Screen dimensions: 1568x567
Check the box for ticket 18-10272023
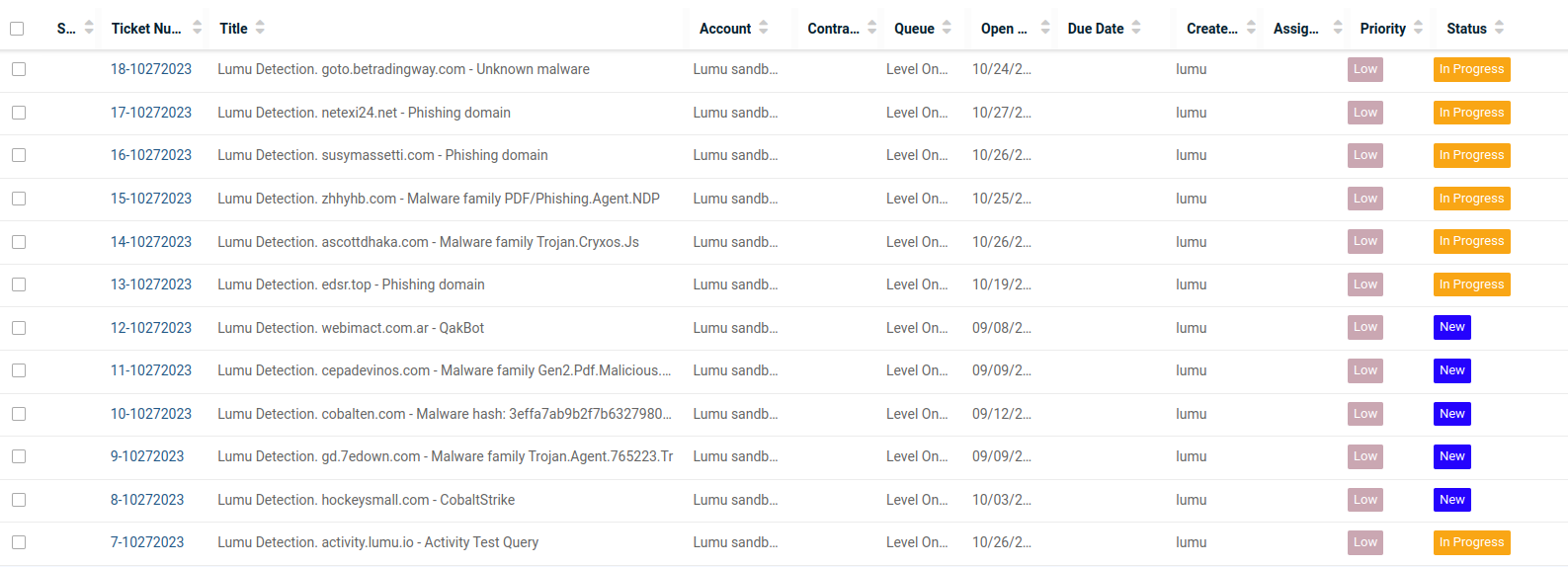coord(19,69)
